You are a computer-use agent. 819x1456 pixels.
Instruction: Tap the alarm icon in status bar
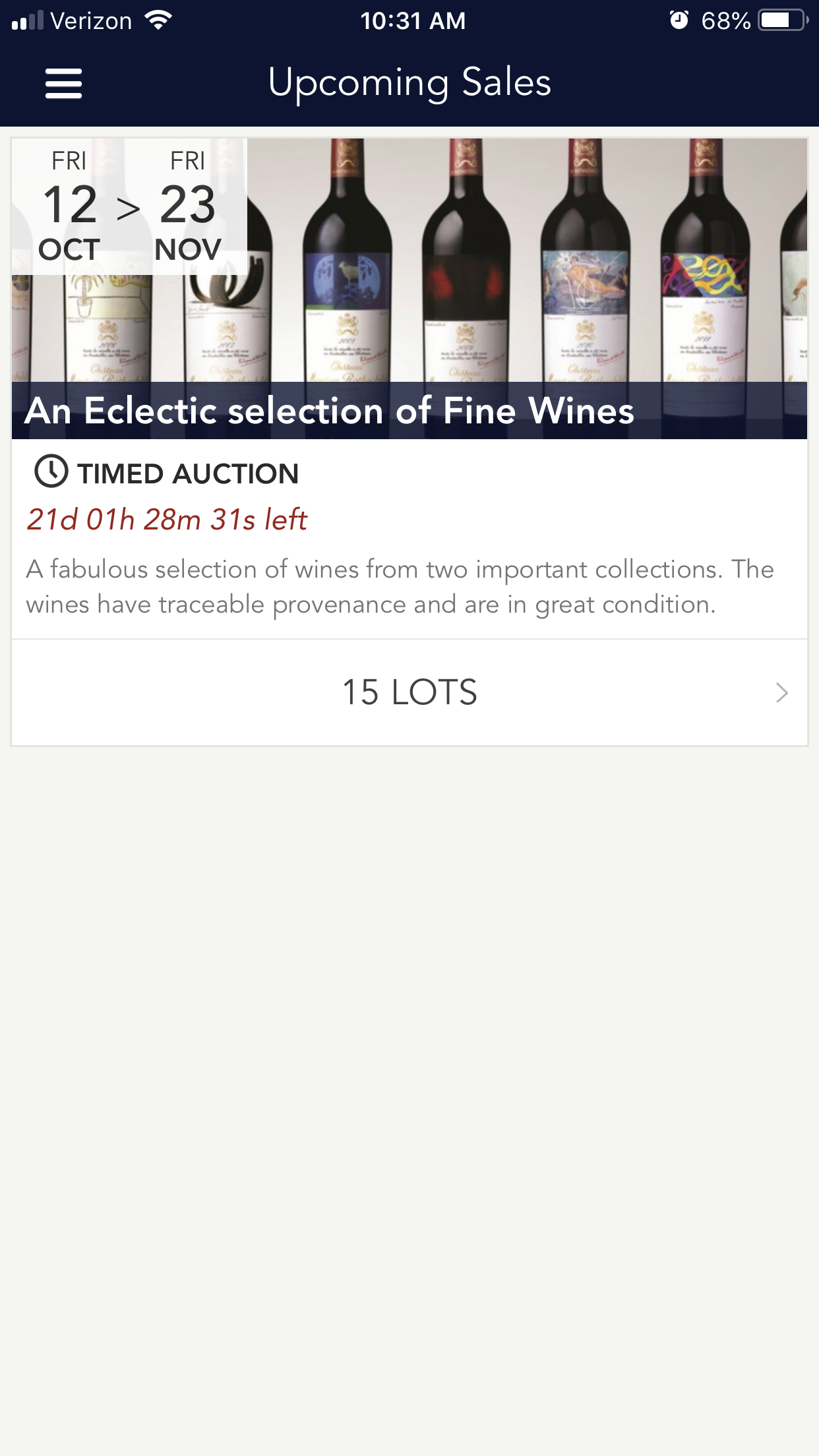[x=679, y=20]
